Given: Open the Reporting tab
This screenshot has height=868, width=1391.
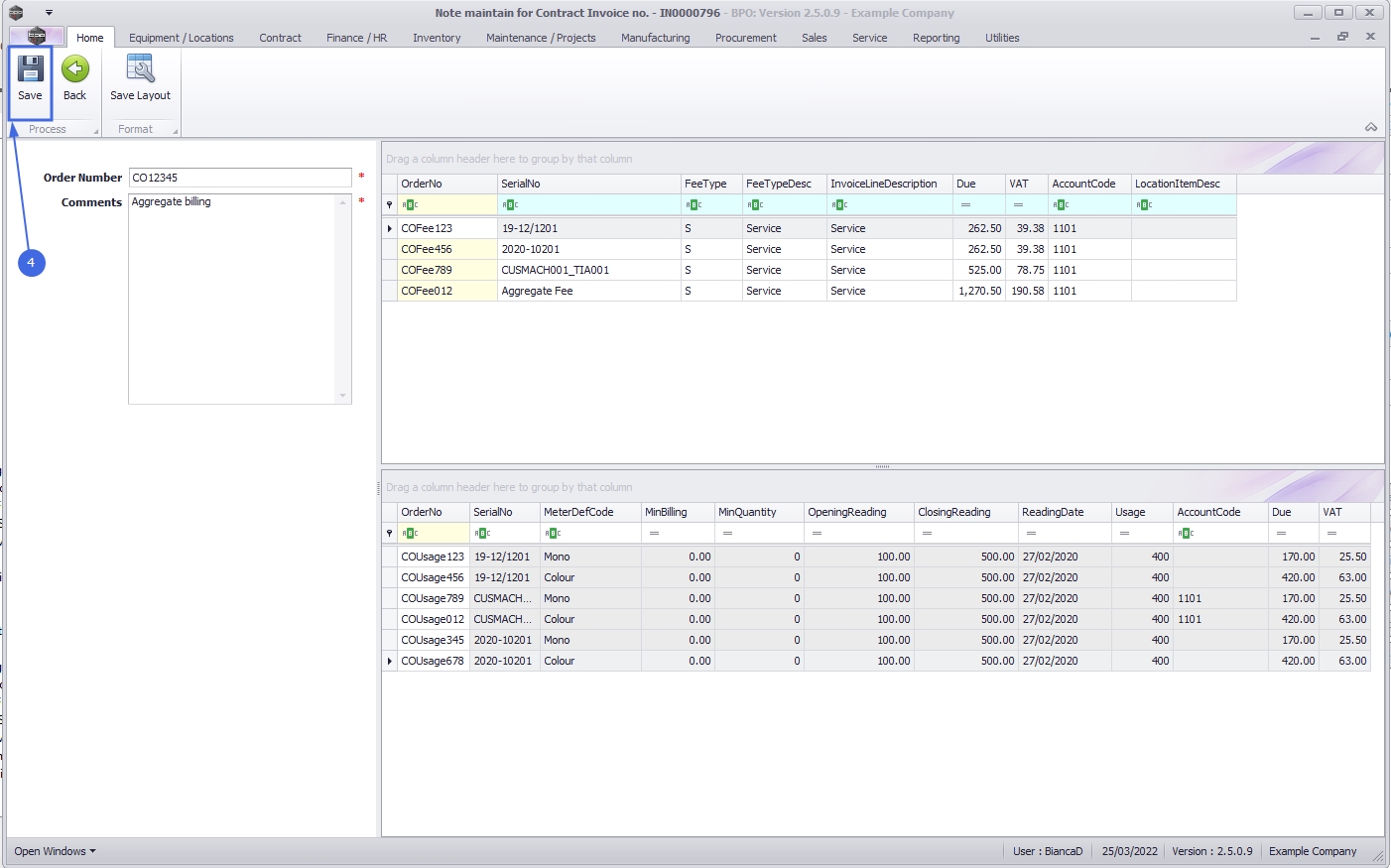Looking at the screenshot, I should coord(936,38).
